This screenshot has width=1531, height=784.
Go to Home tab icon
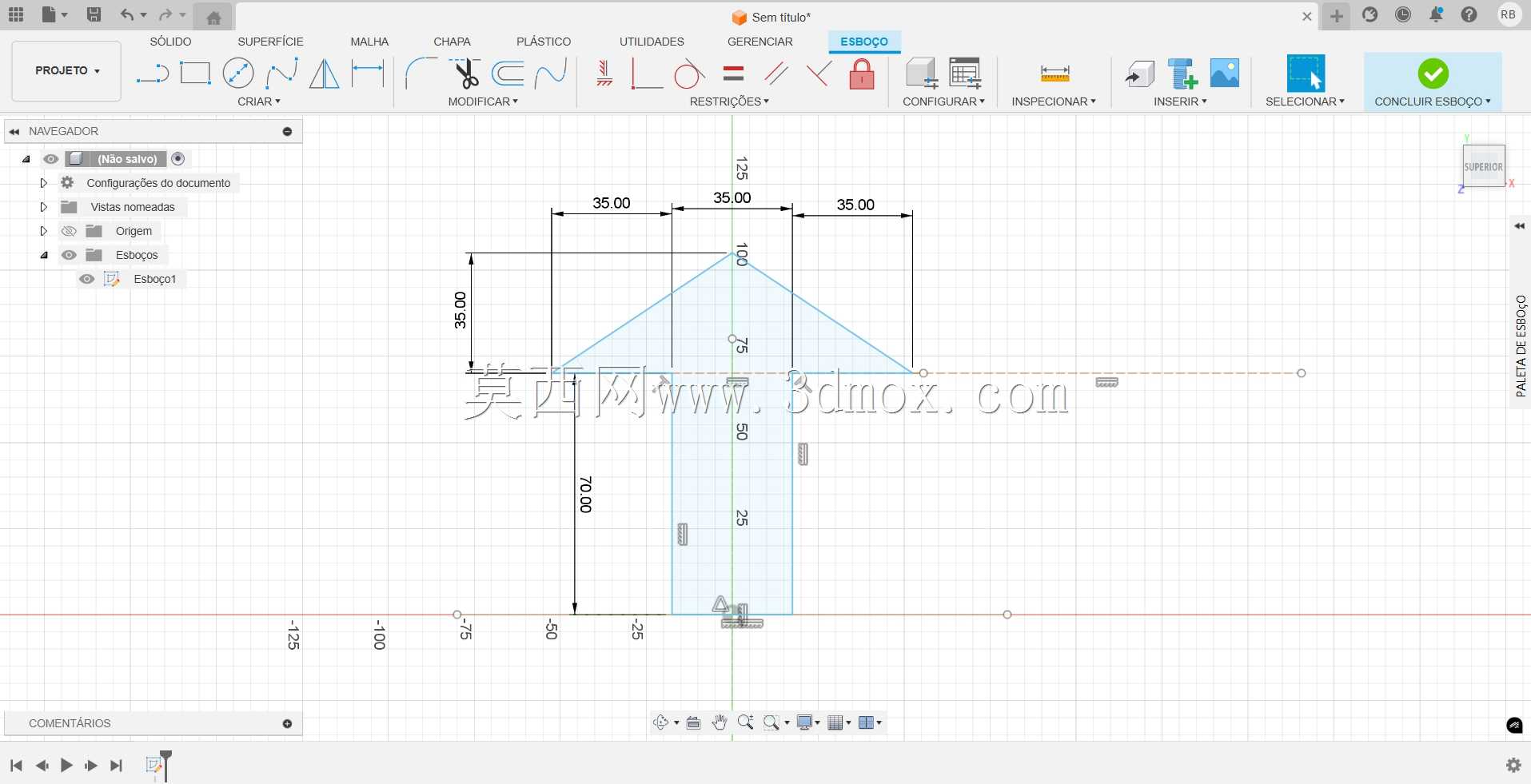[213, 17]
